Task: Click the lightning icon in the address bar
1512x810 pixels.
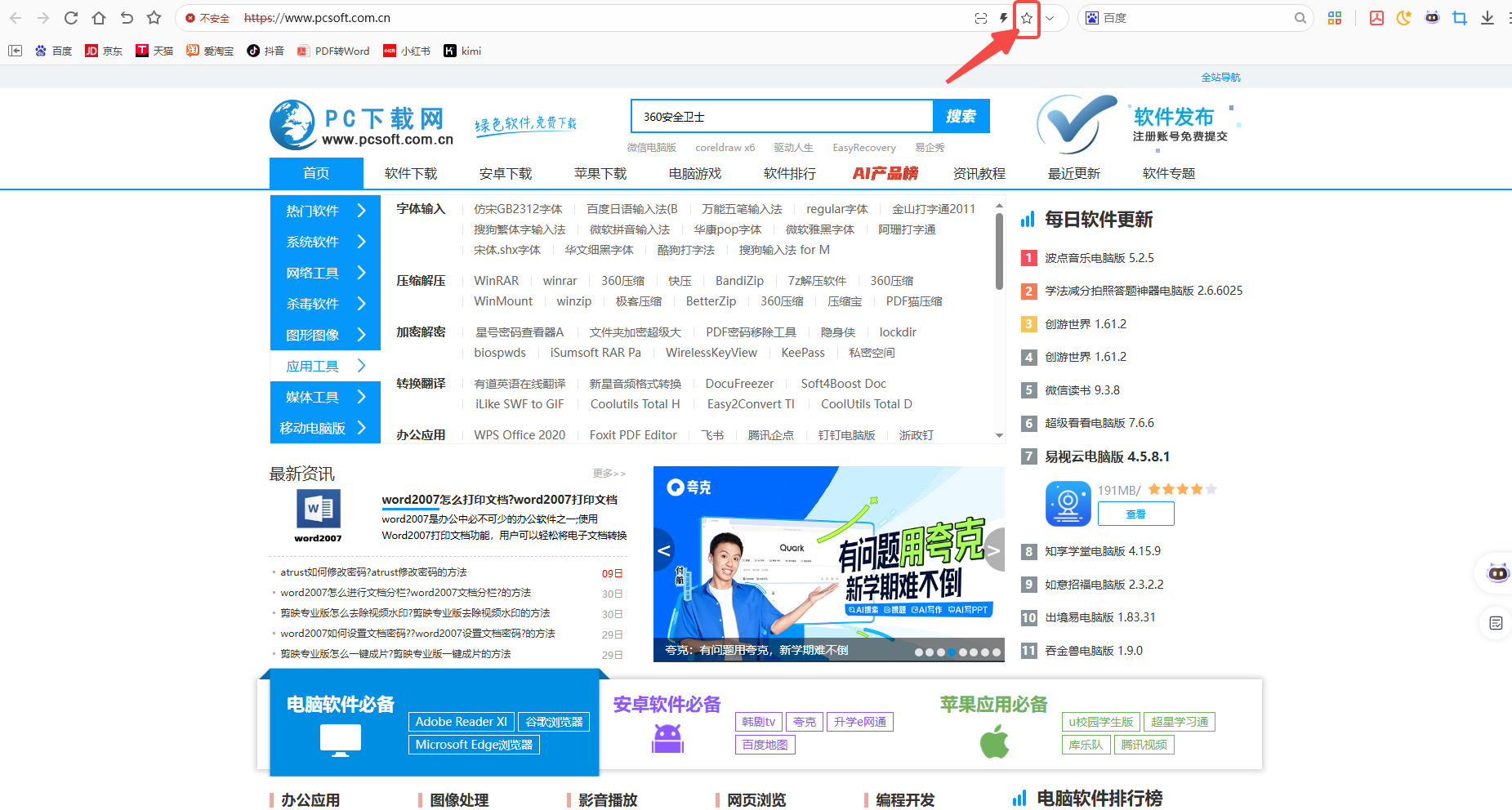Action: [1002, 18]
